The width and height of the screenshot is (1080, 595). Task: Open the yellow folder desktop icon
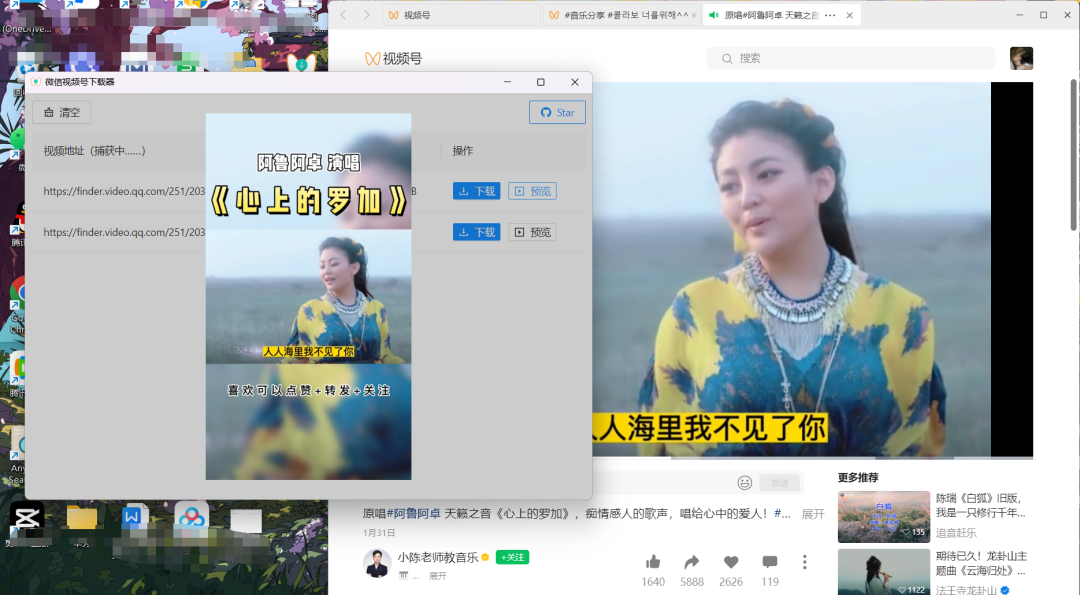click(x=82, y=518)
